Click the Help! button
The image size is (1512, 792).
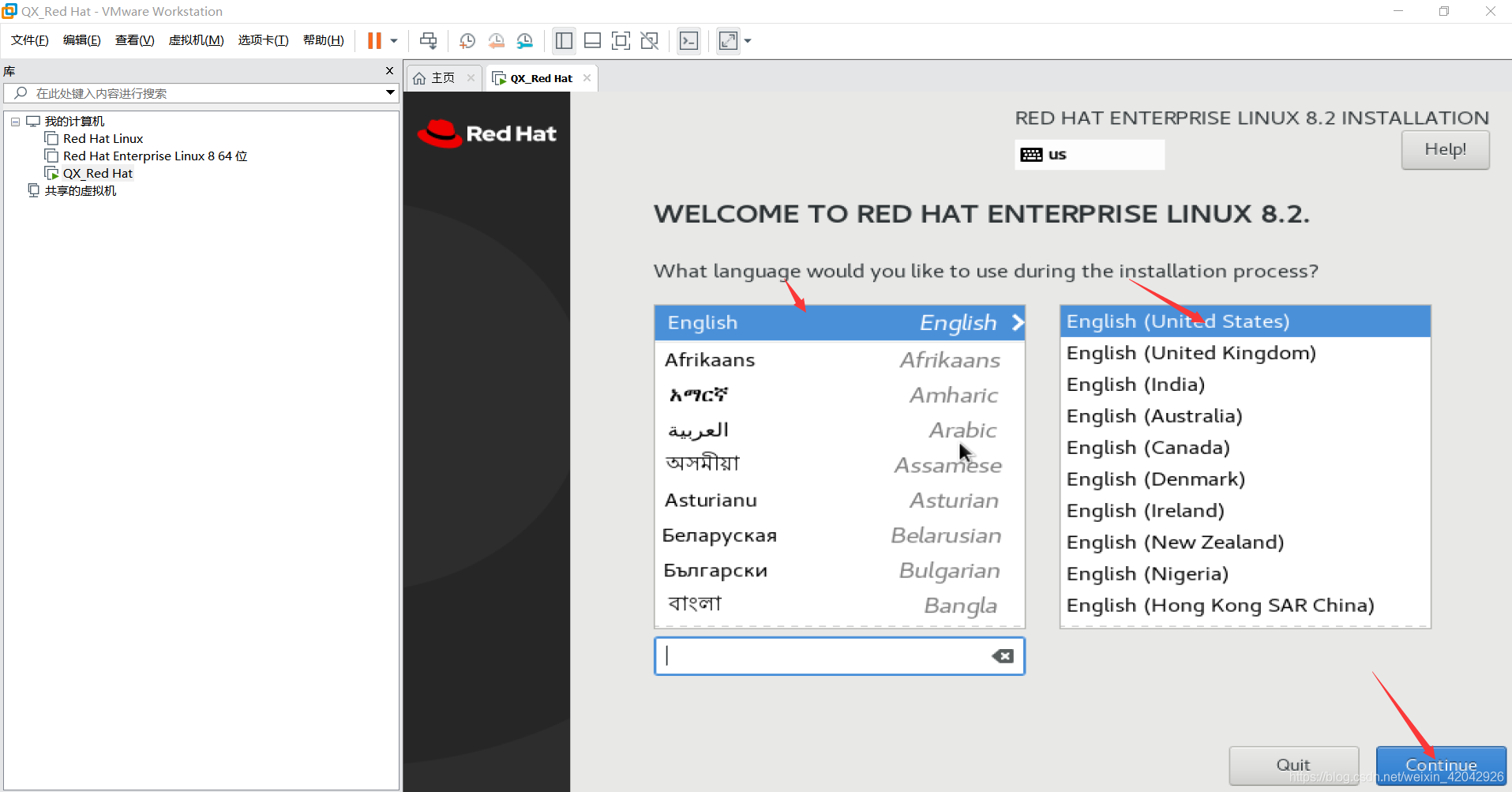click(x=1445, y=149)
